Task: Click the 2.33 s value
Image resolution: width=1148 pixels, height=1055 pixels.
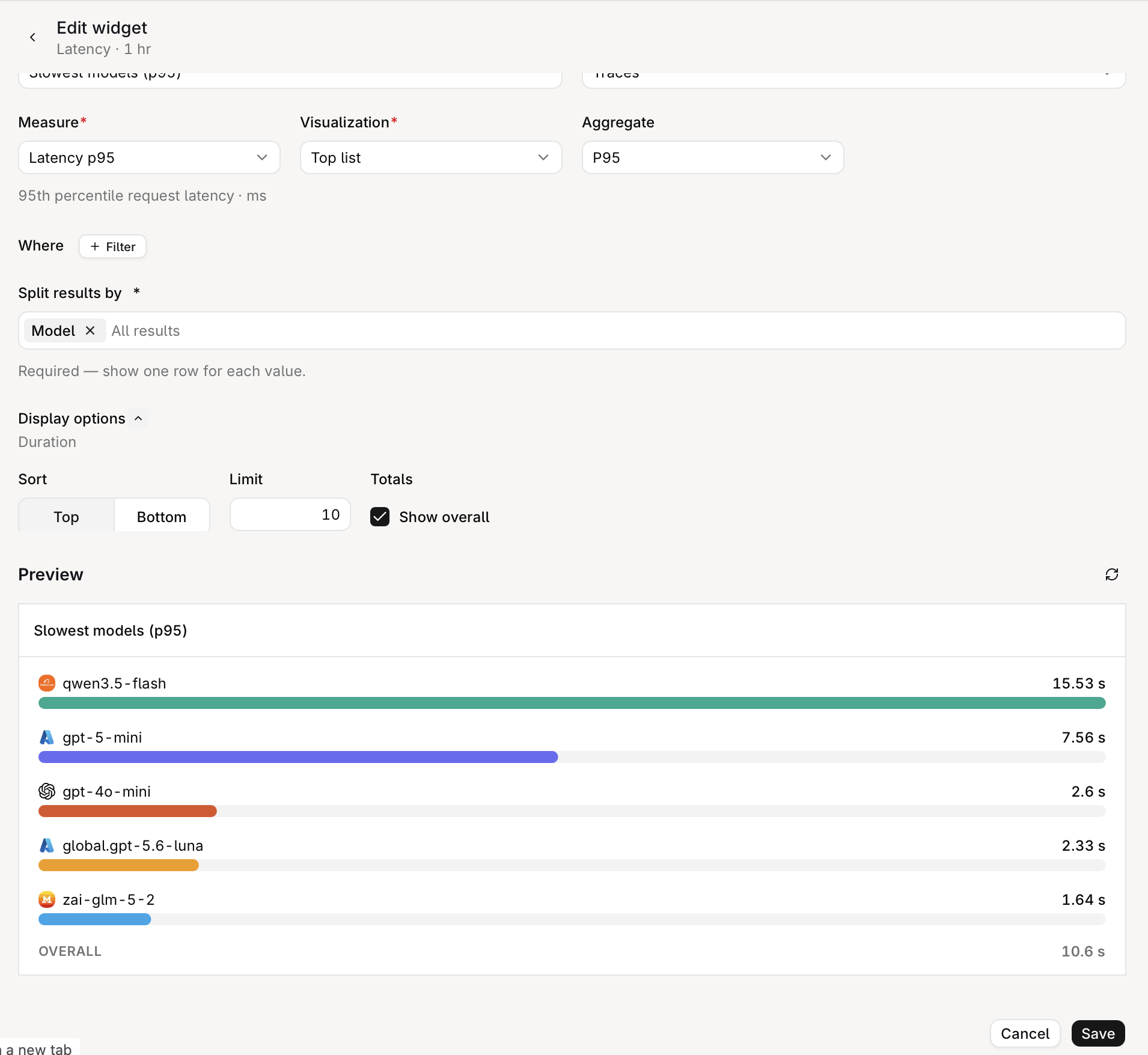Action: pos(1083,845)
